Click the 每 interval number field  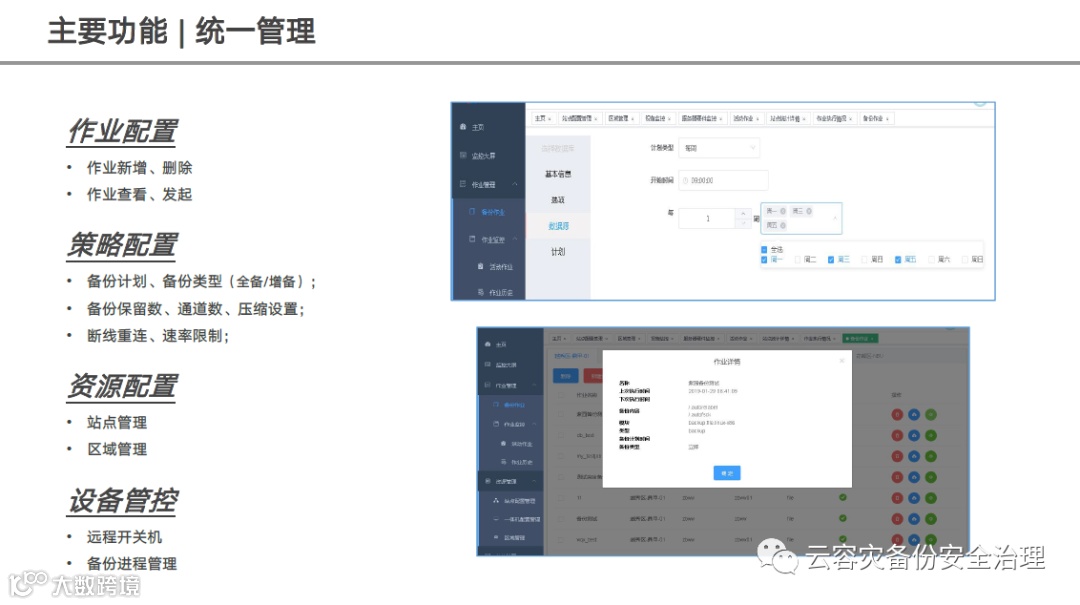(707, 218)
